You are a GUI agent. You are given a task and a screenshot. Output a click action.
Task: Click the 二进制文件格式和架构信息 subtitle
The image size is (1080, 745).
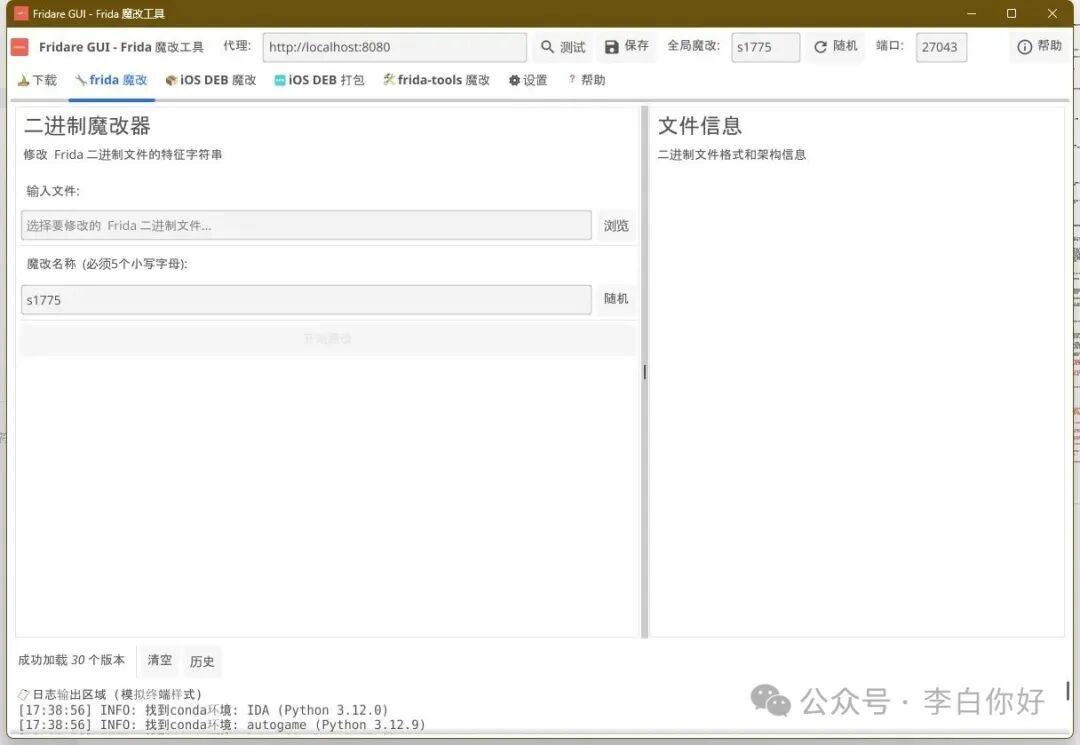click(x=731, y=155)
